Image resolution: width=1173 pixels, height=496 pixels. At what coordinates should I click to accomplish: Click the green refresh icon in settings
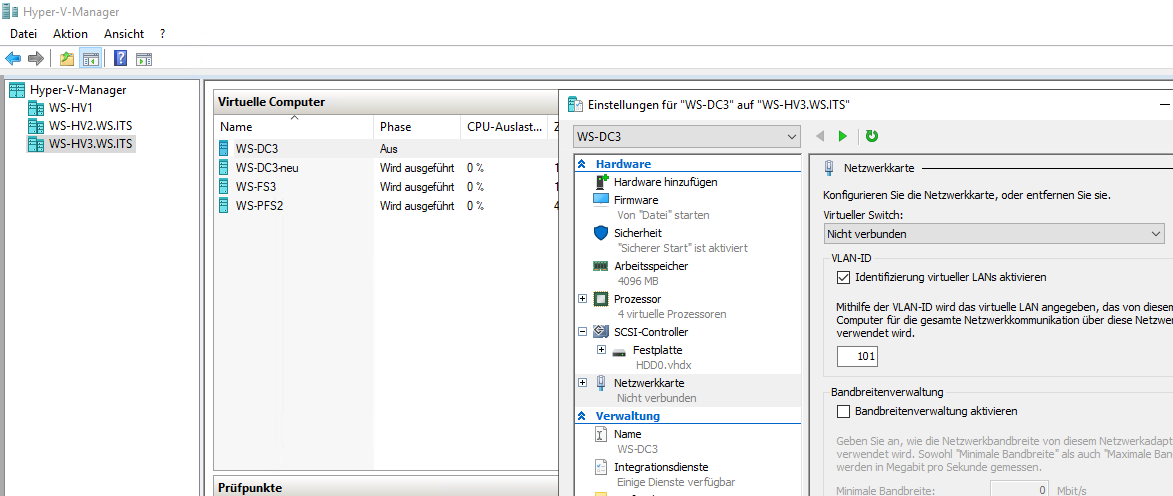tap(872, 136)
